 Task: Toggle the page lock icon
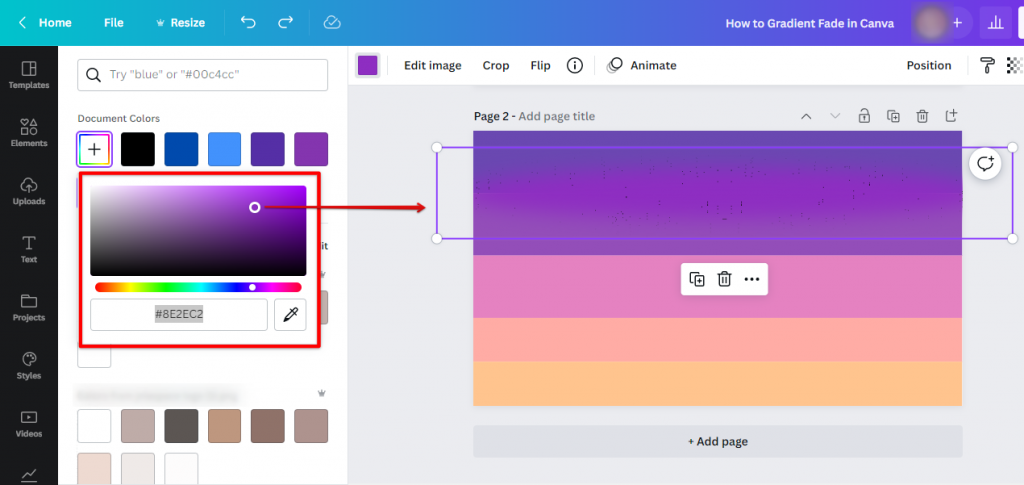pyautogui.click(x=864, y=117)
